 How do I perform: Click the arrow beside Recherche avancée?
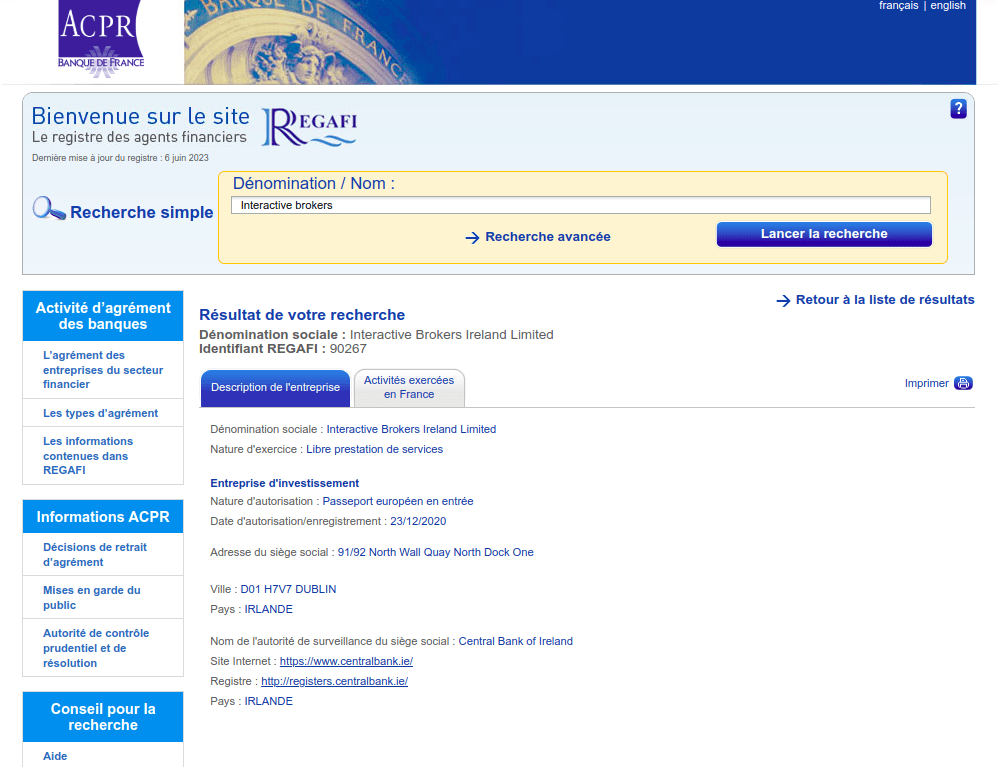472,238
